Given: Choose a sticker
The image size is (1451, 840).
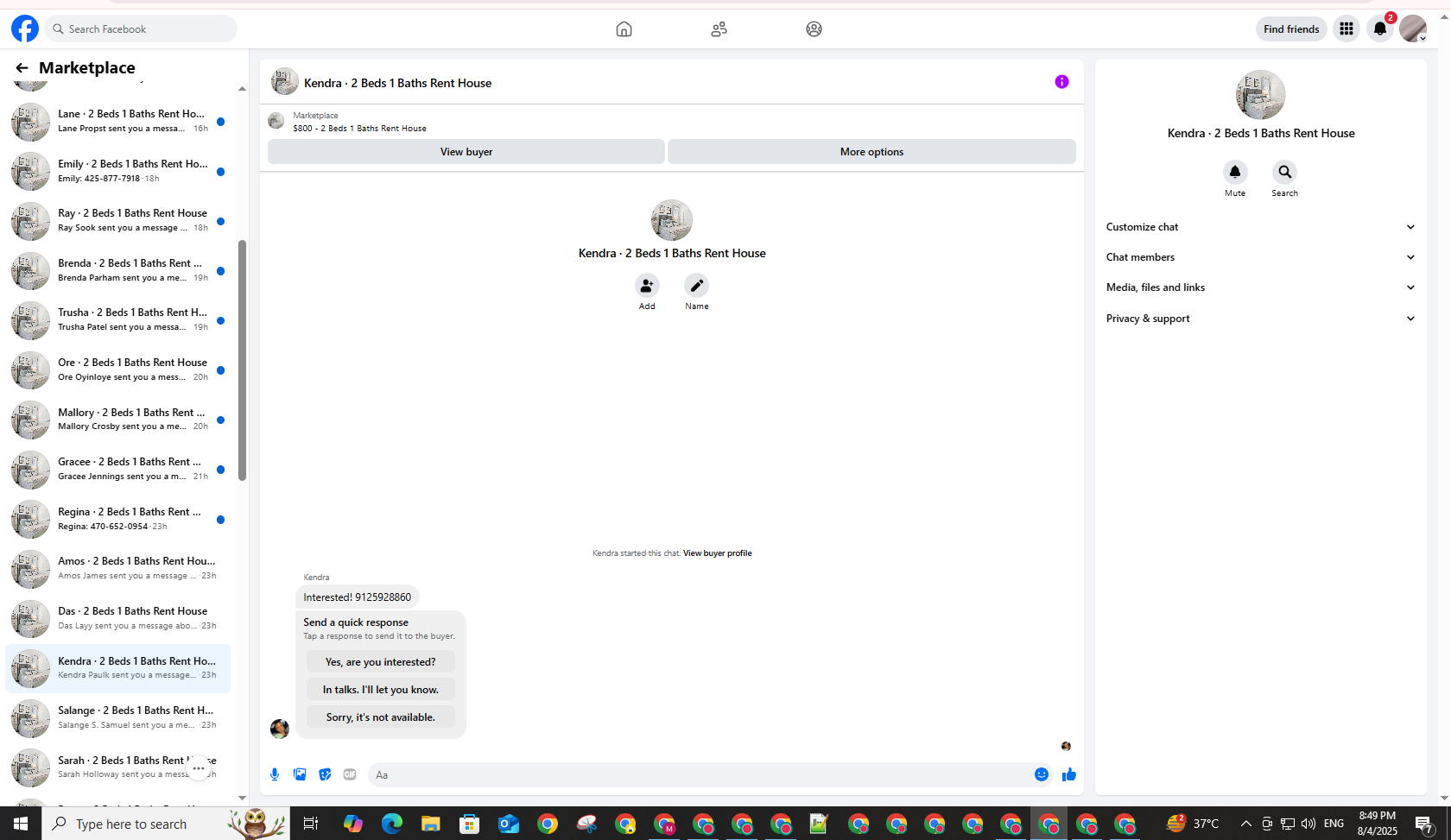Looking at the screenshot, I should (325, 774).
